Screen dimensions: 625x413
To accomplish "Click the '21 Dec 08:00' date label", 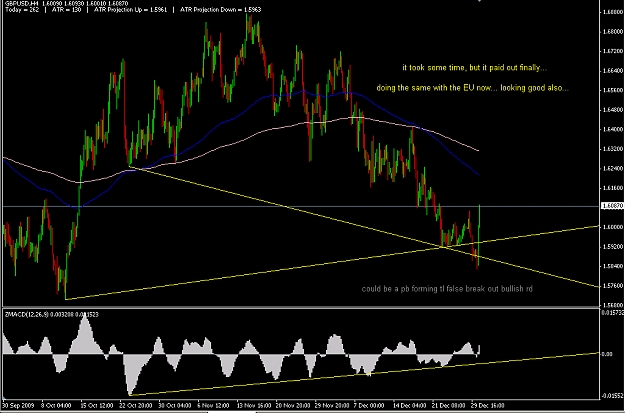I will pyautogui.click(x=449, y=406).
